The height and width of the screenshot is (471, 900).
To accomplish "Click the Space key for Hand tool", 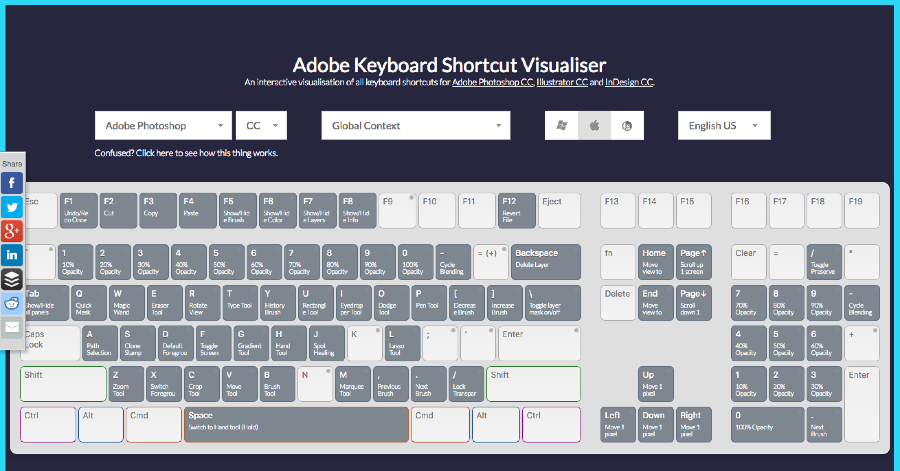I will pos(296,424).
